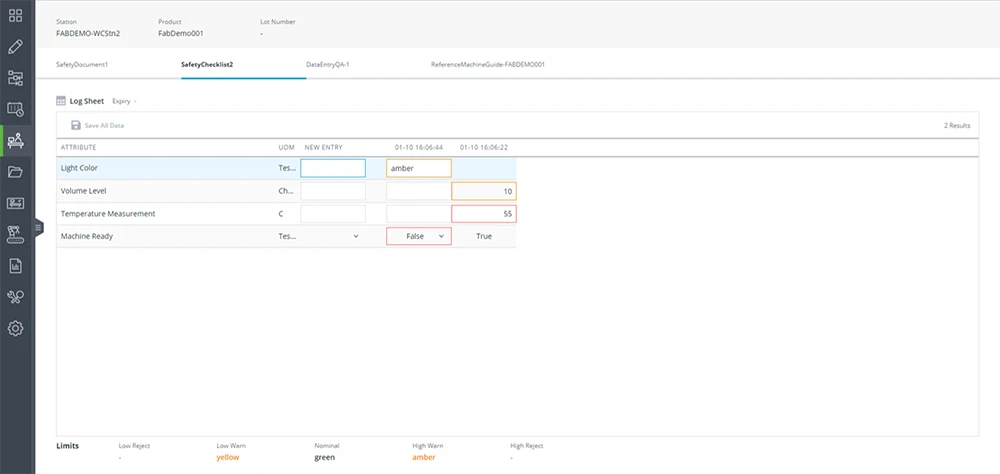Open the dashboard grid icon in sidebar
1000x474 pixels.
[15, 15]
